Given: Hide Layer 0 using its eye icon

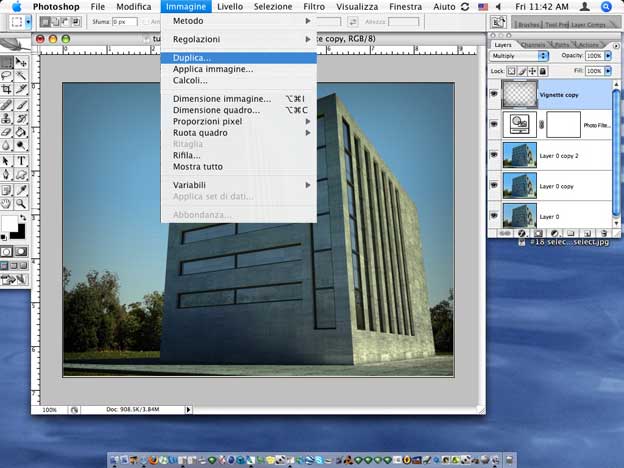Looking at the screenshot, I should (x=494, y=215).
